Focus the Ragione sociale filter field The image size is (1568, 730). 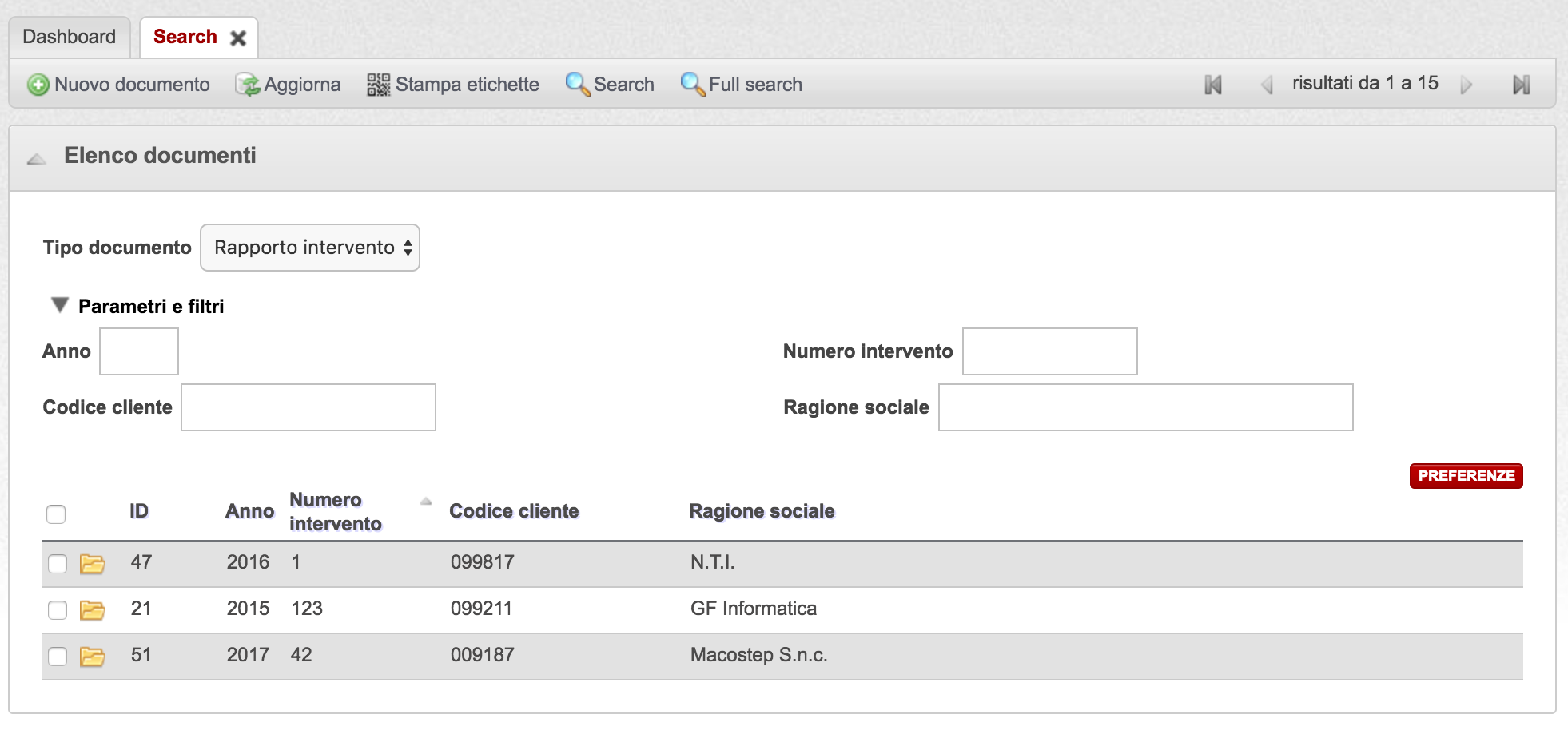pos(1146,407)
